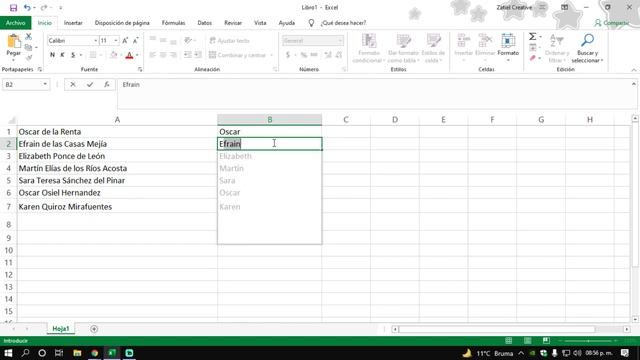This screenshot has width=640, height=360.
Task: Open the Calibri font name dropdown
Action: 96,41
